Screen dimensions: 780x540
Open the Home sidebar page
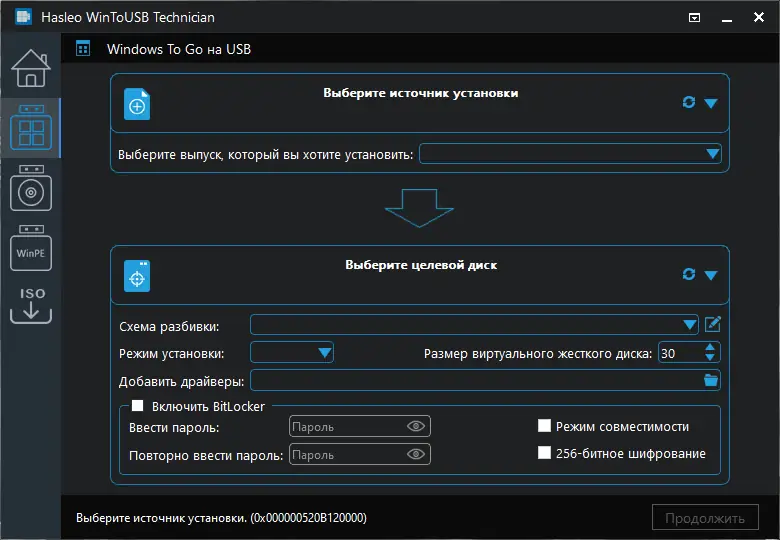tap(30, 68)
